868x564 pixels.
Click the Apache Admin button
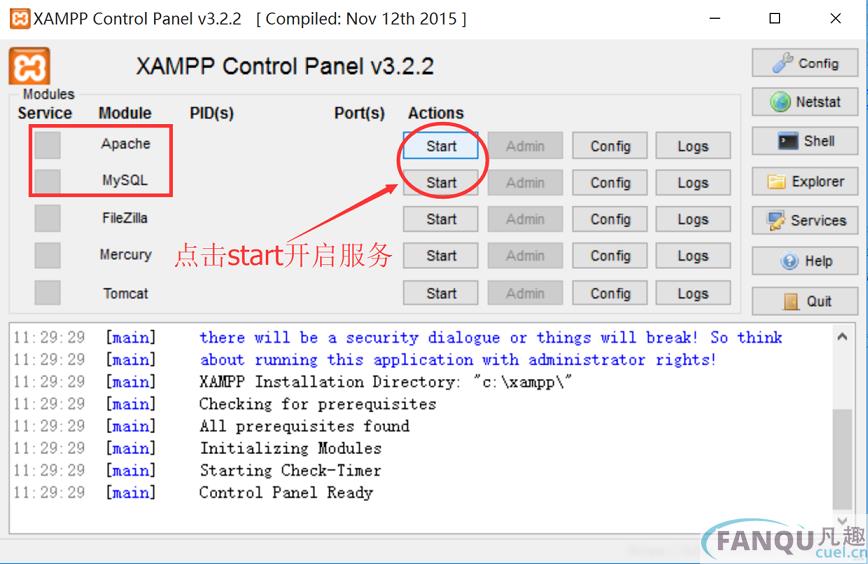pyautogui.click(x=525, y=146)
